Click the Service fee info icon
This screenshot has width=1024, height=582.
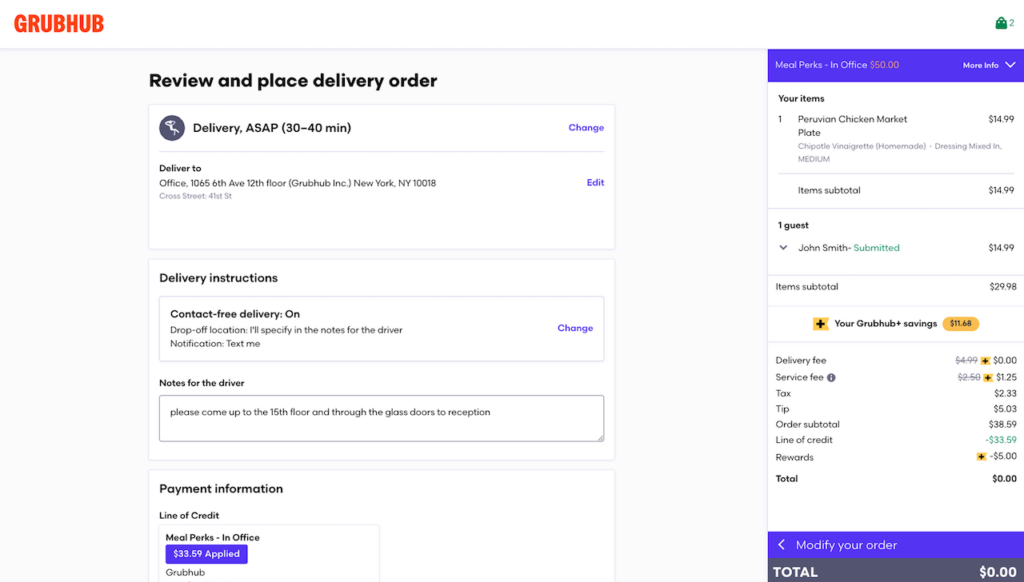[x=831, y=378]
